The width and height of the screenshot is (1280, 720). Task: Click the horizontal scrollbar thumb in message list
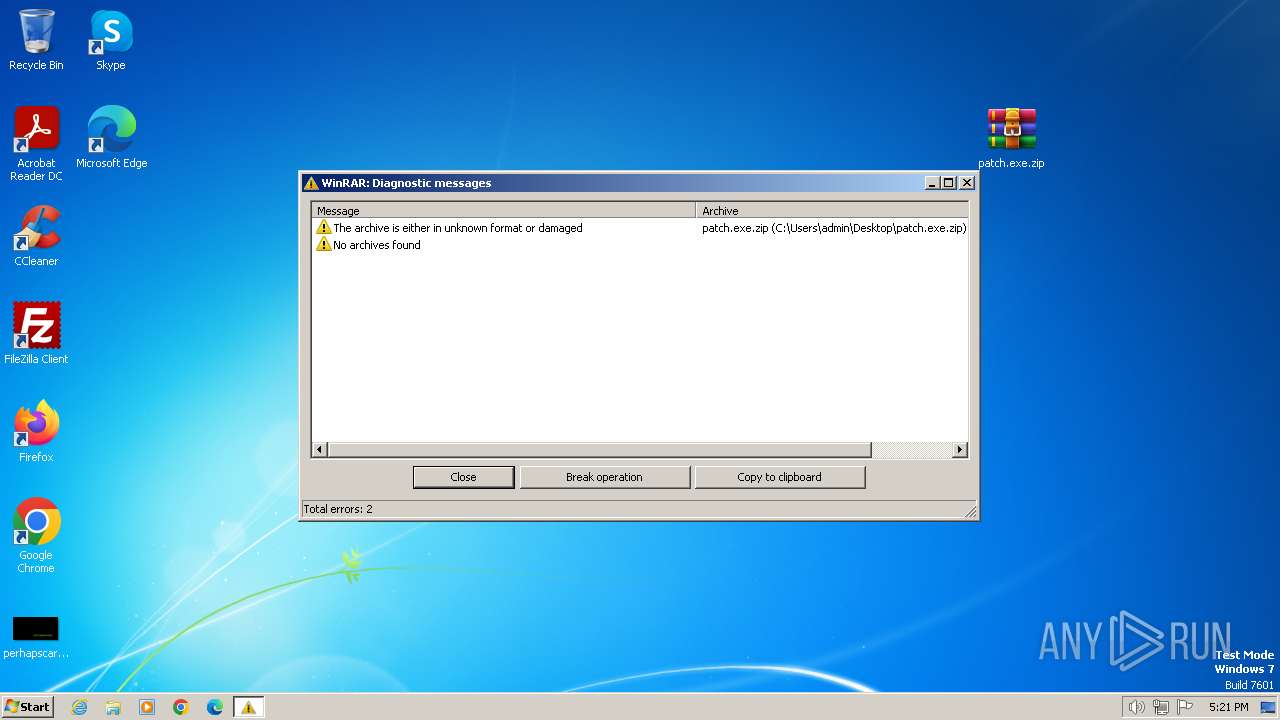click(600, 450)
